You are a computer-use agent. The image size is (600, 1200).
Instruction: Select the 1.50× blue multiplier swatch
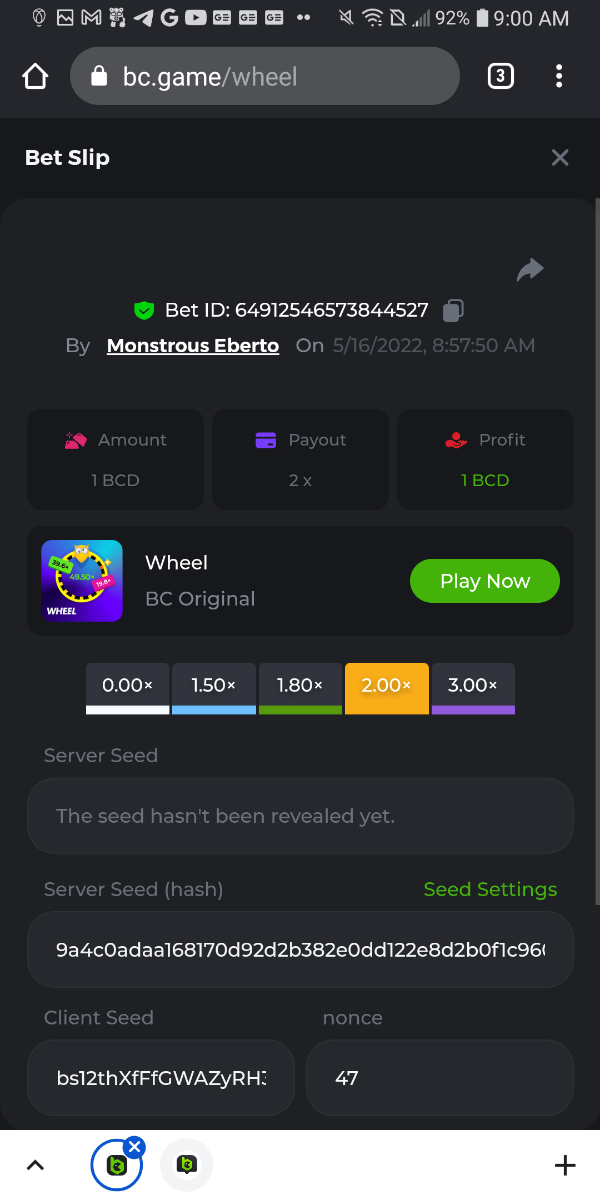tap(214, 687)
